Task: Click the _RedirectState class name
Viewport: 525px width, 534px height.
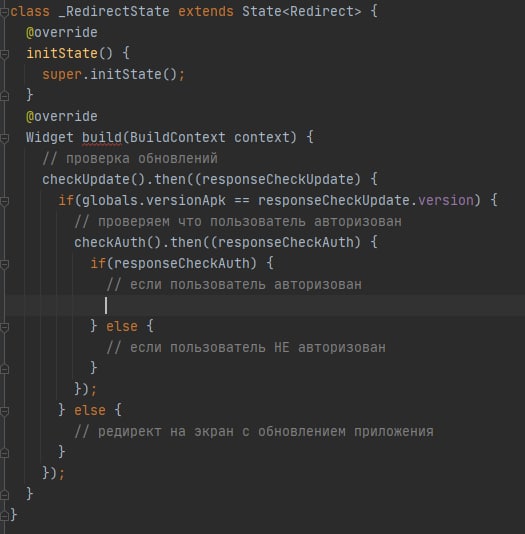Action: point(114,11)
